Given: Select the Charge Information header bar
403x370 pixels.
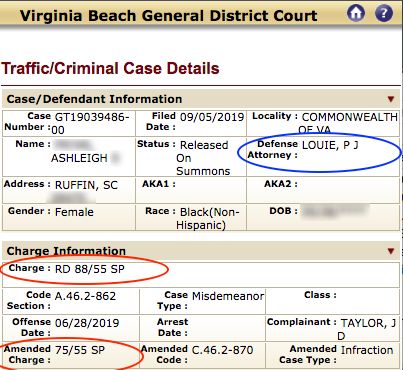Looking at the screenshot, I should coord(201,251).
